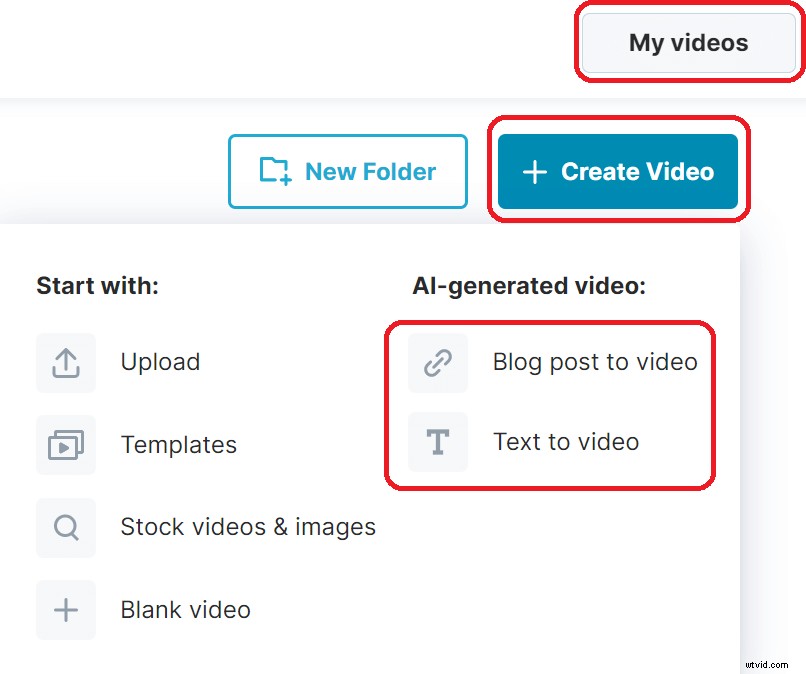
Task: Select Text to video
Action: (564, 442)
